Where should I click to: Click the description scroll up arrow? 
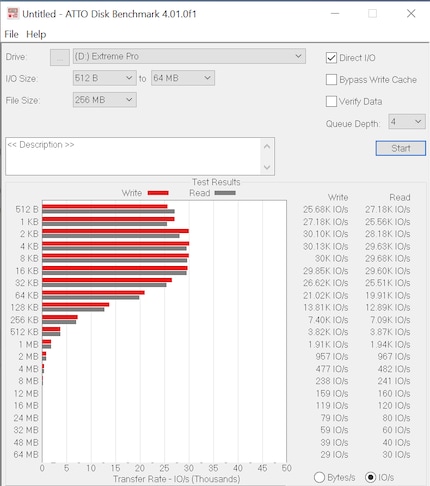point(267,147)
